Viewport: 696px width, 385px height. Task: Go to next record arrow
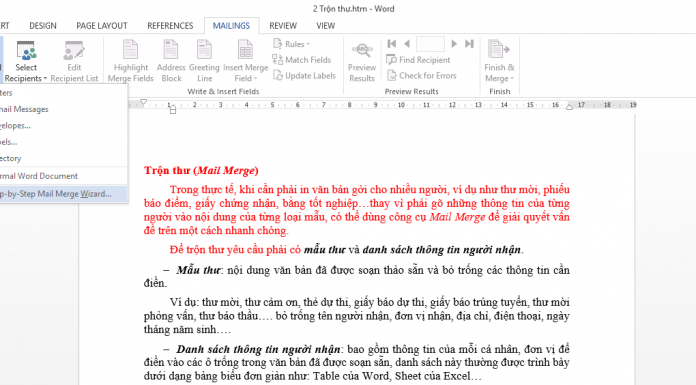point(454,44)
